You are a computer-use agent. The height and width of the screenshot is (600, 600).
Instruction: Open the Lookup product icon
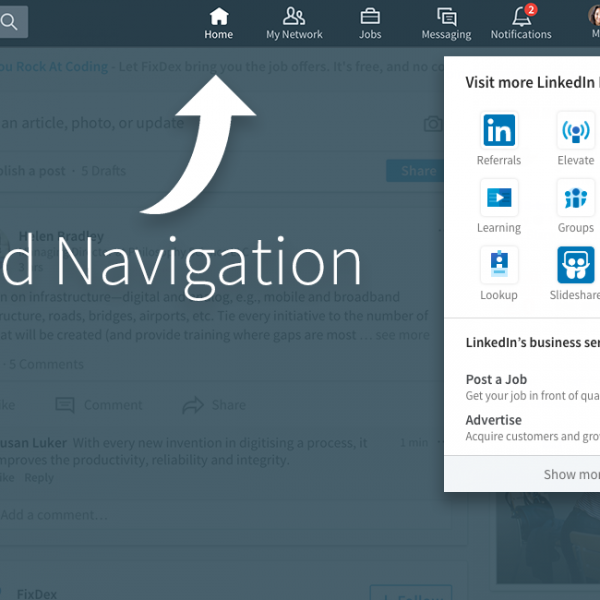pos(499,265)
